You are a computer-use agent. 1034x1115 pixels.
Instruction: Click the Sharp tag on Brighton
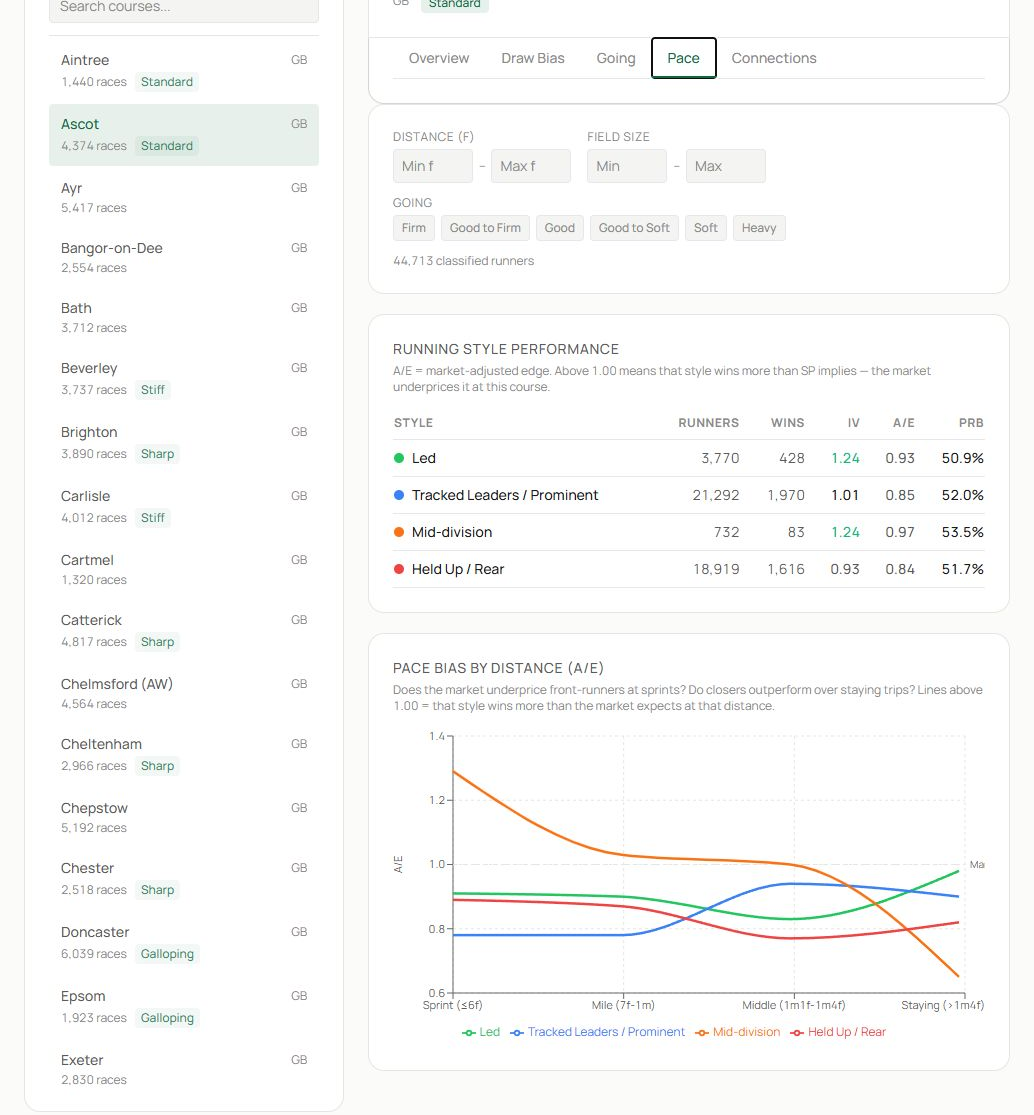[157, 454]
